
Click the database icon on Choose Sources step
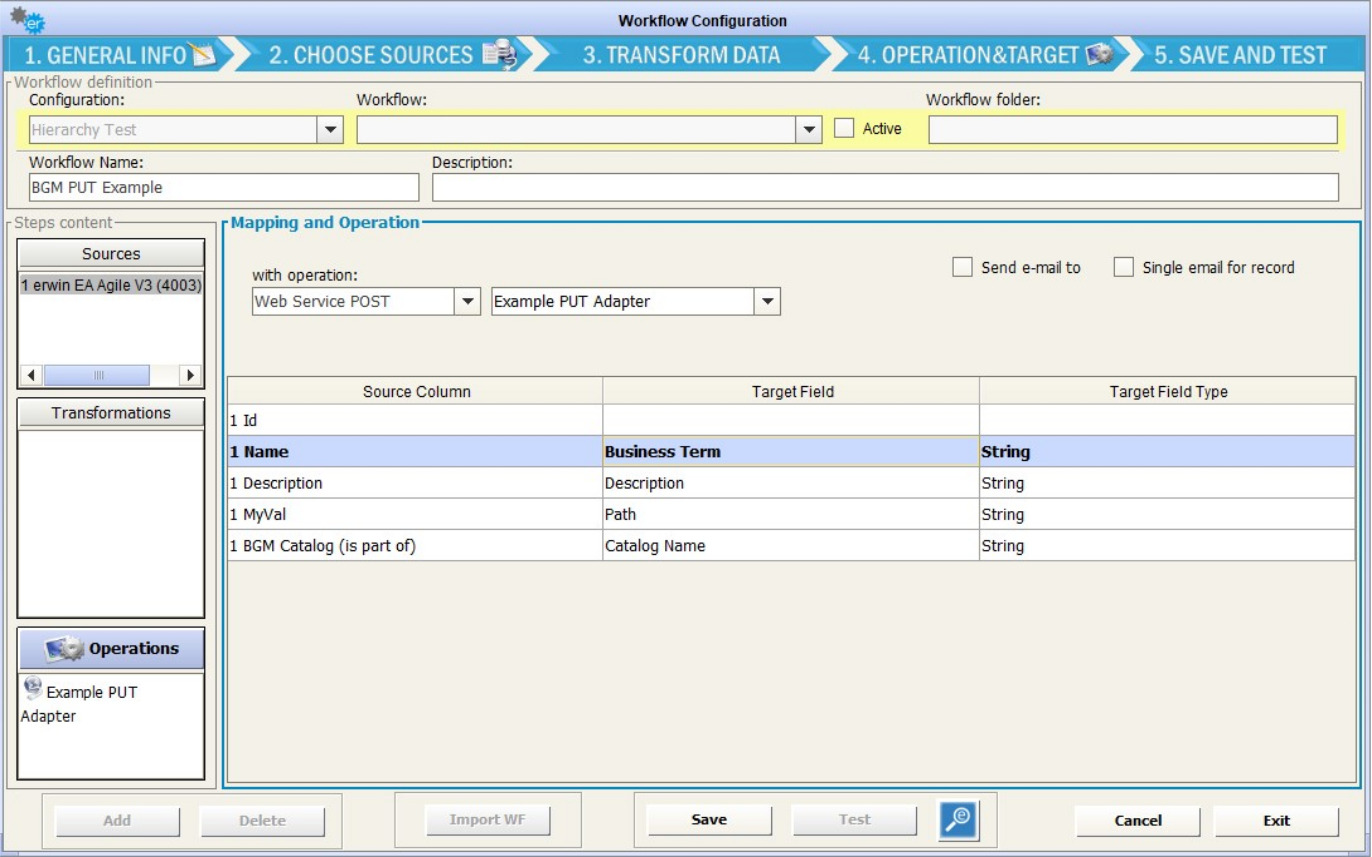tap(499, 55)
